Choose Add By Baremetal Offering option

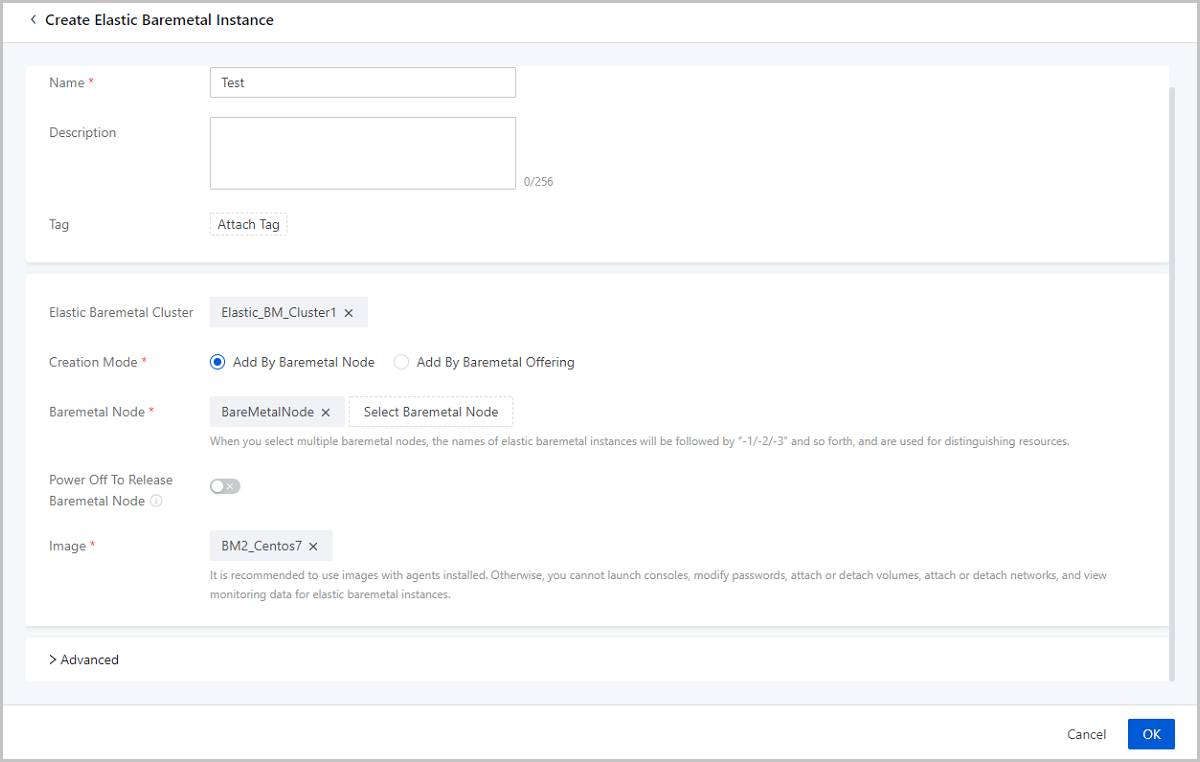coord(401,362)
